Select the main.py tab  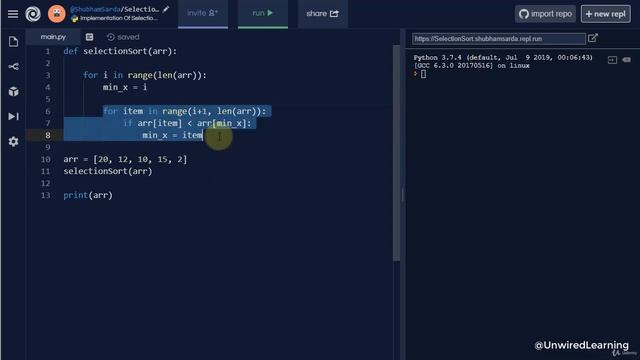(53, 37)
